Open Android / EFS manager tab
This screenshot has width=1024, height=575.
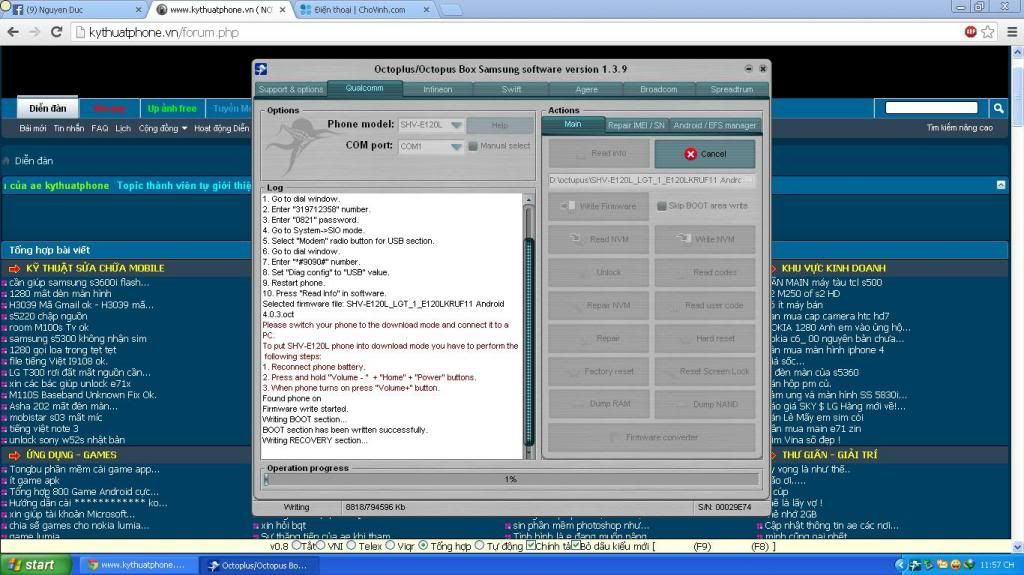(714, 125)
